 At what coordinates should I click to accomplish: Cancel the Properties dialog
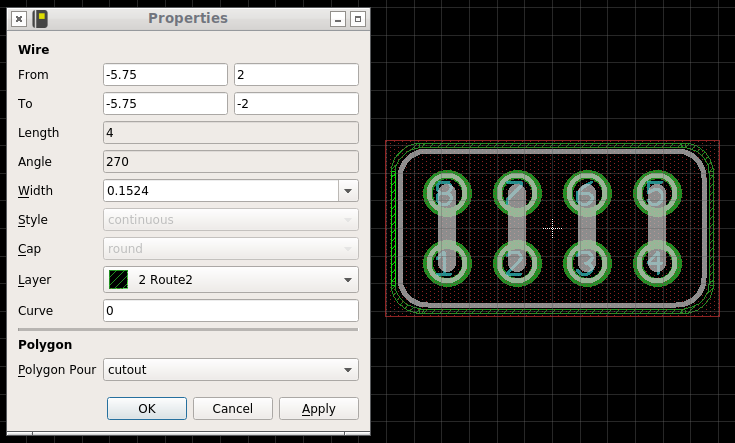coord(232,409)
